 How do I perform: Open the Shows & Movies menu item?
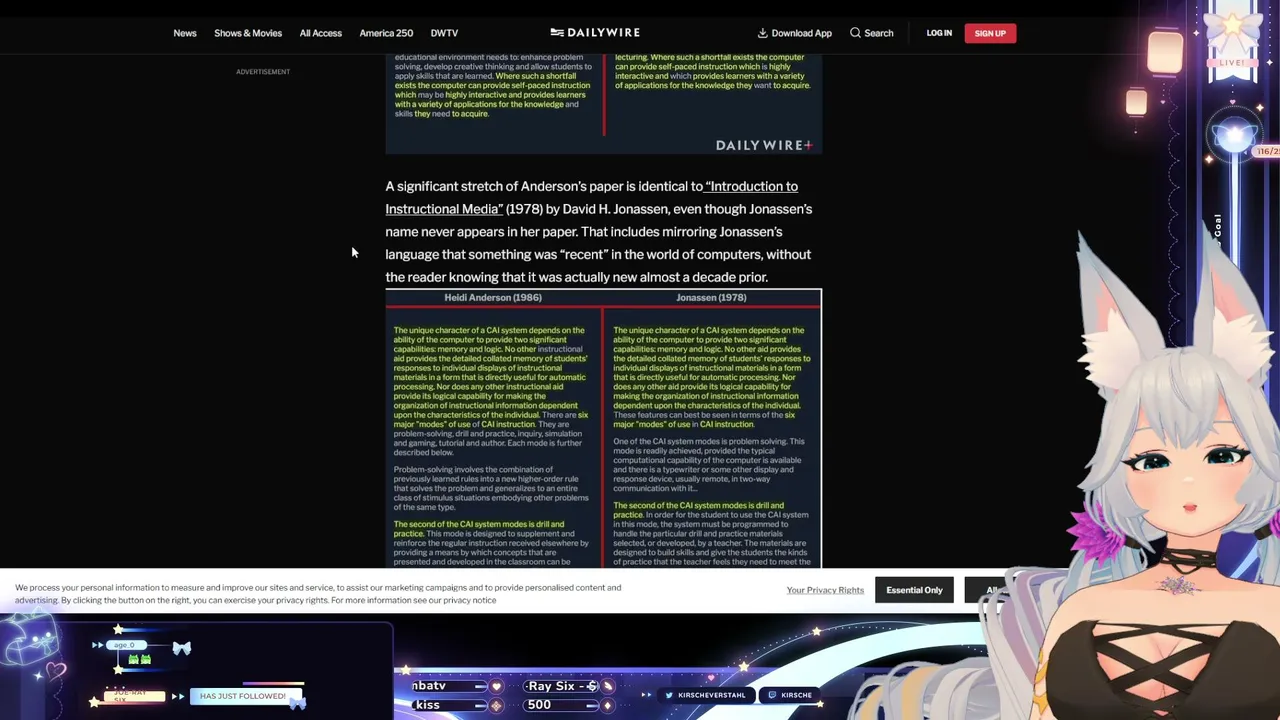[x=248, y=33]
